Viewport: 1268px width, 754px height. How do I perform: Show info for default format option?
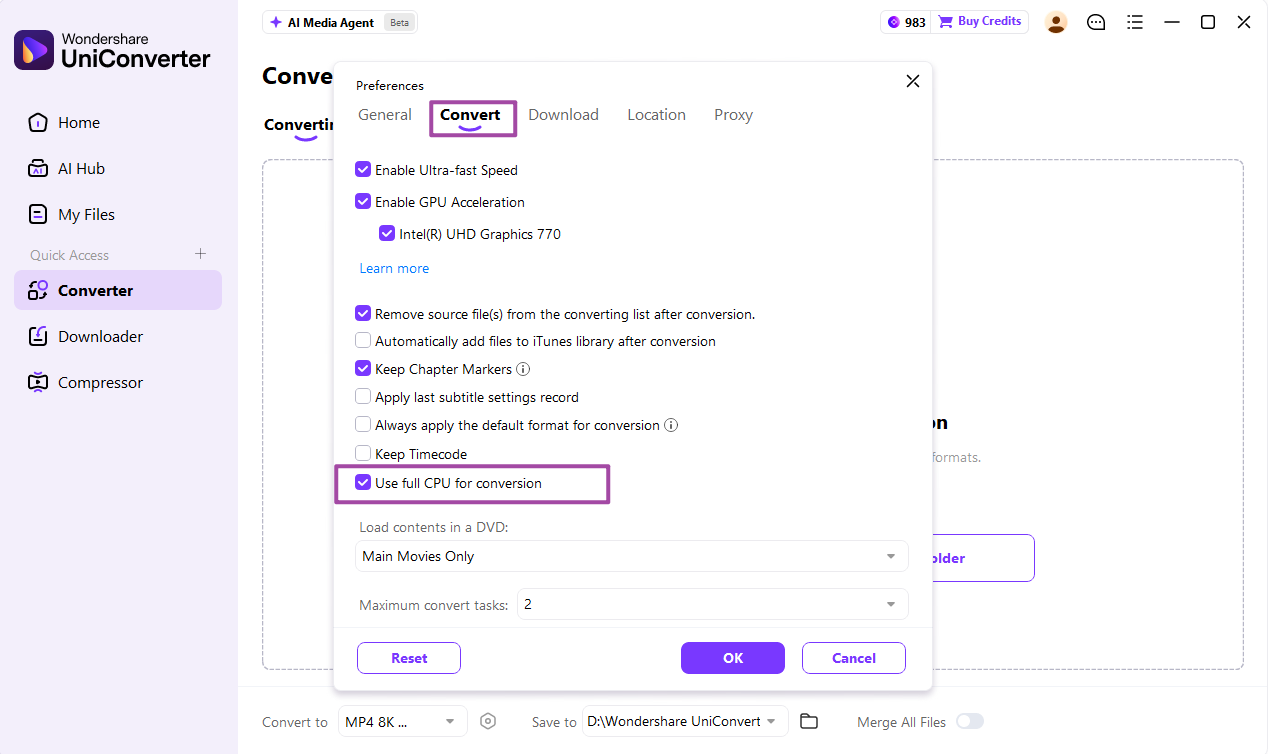point(671,425)
